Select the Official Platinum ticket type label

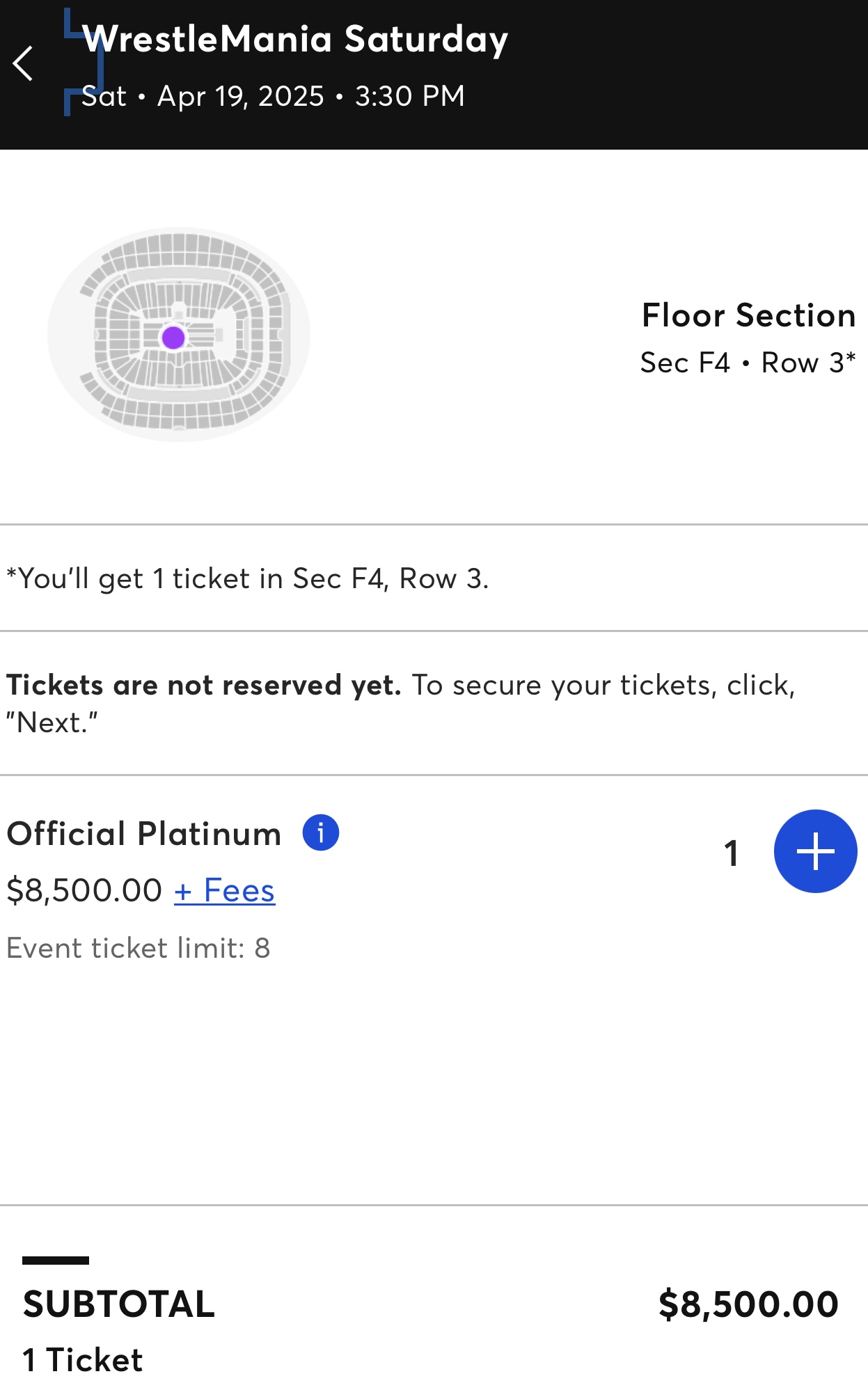pos(144,833)
